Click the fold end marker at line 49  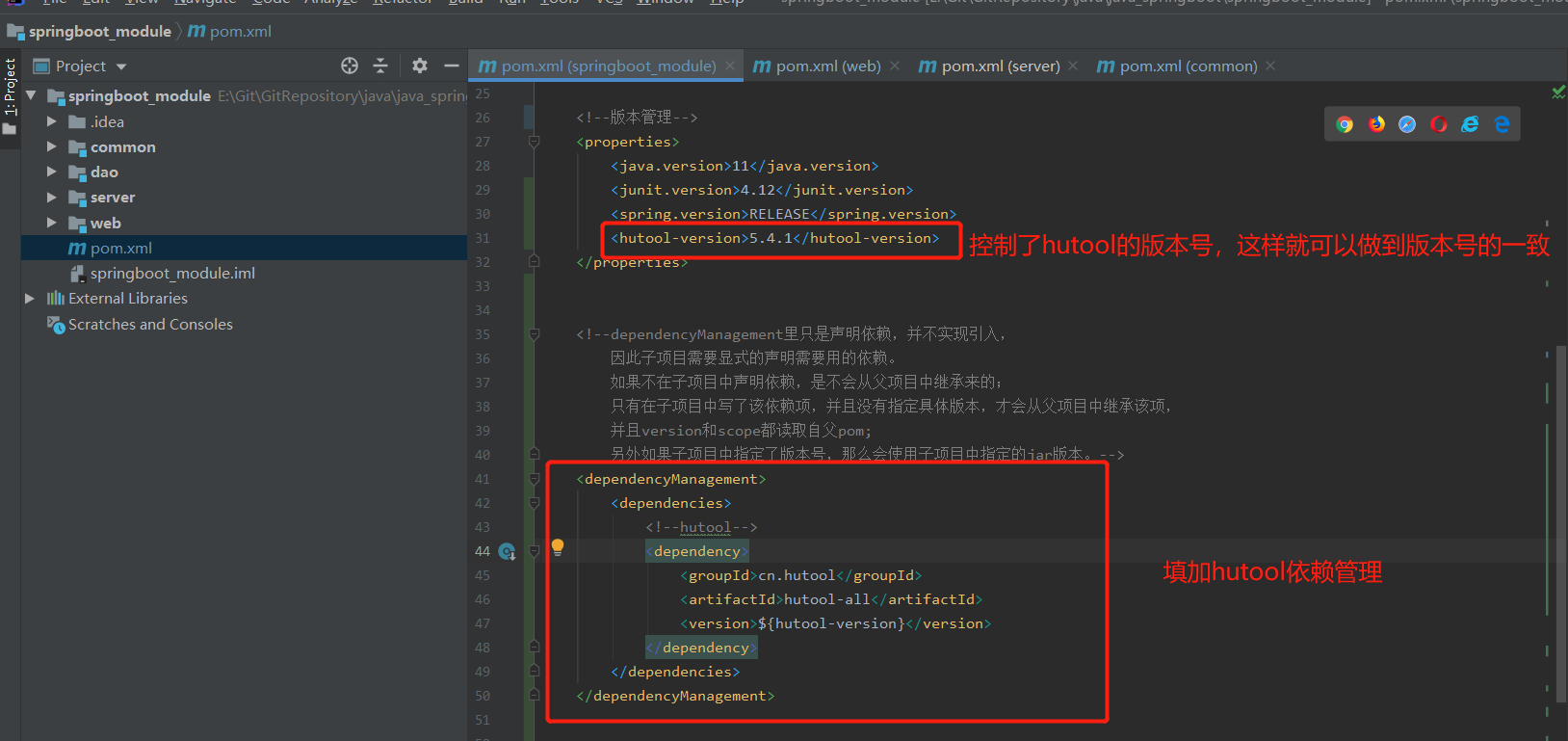click(x=534, y=671)
